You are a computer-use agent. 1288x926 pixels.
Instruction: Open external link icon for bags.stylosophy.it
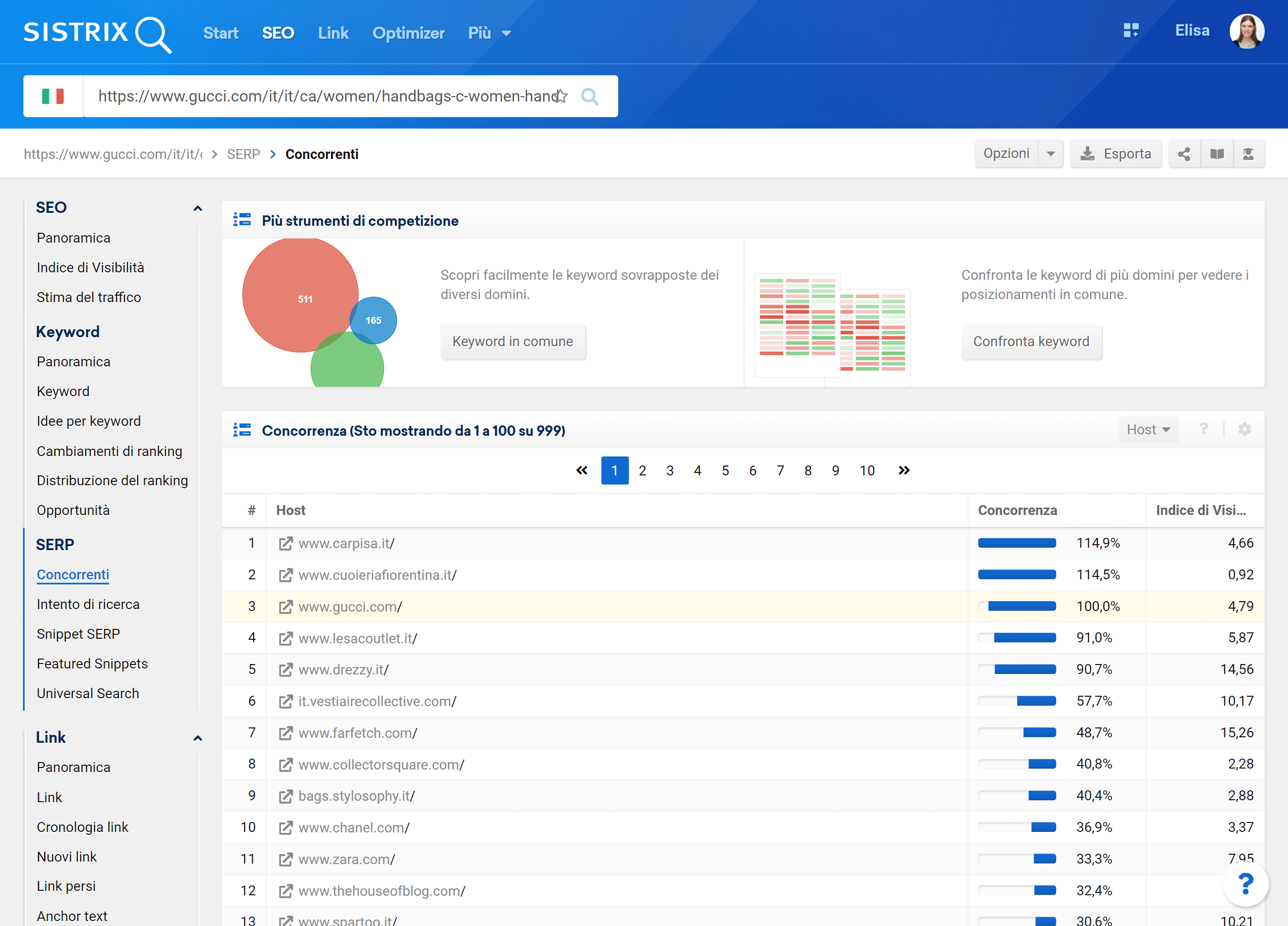click(286, 796)
